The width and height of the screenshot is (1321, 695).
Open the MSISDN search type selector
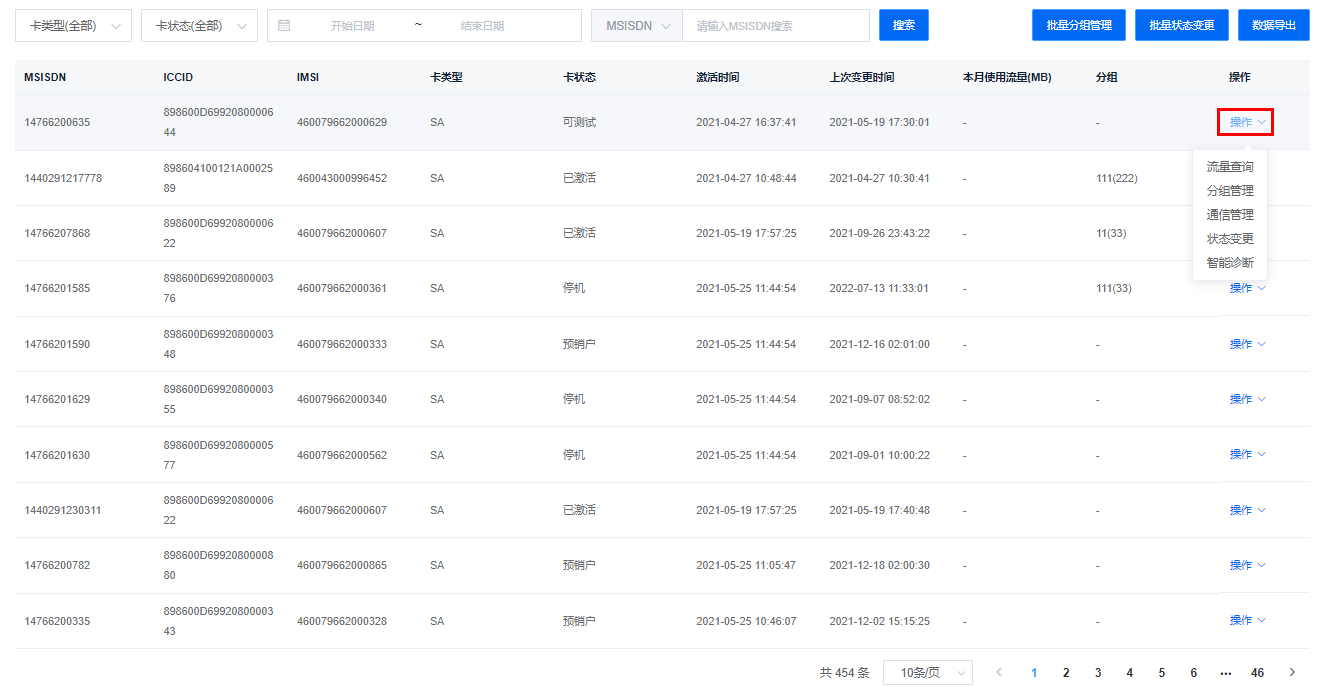click(x=637, y=26)
